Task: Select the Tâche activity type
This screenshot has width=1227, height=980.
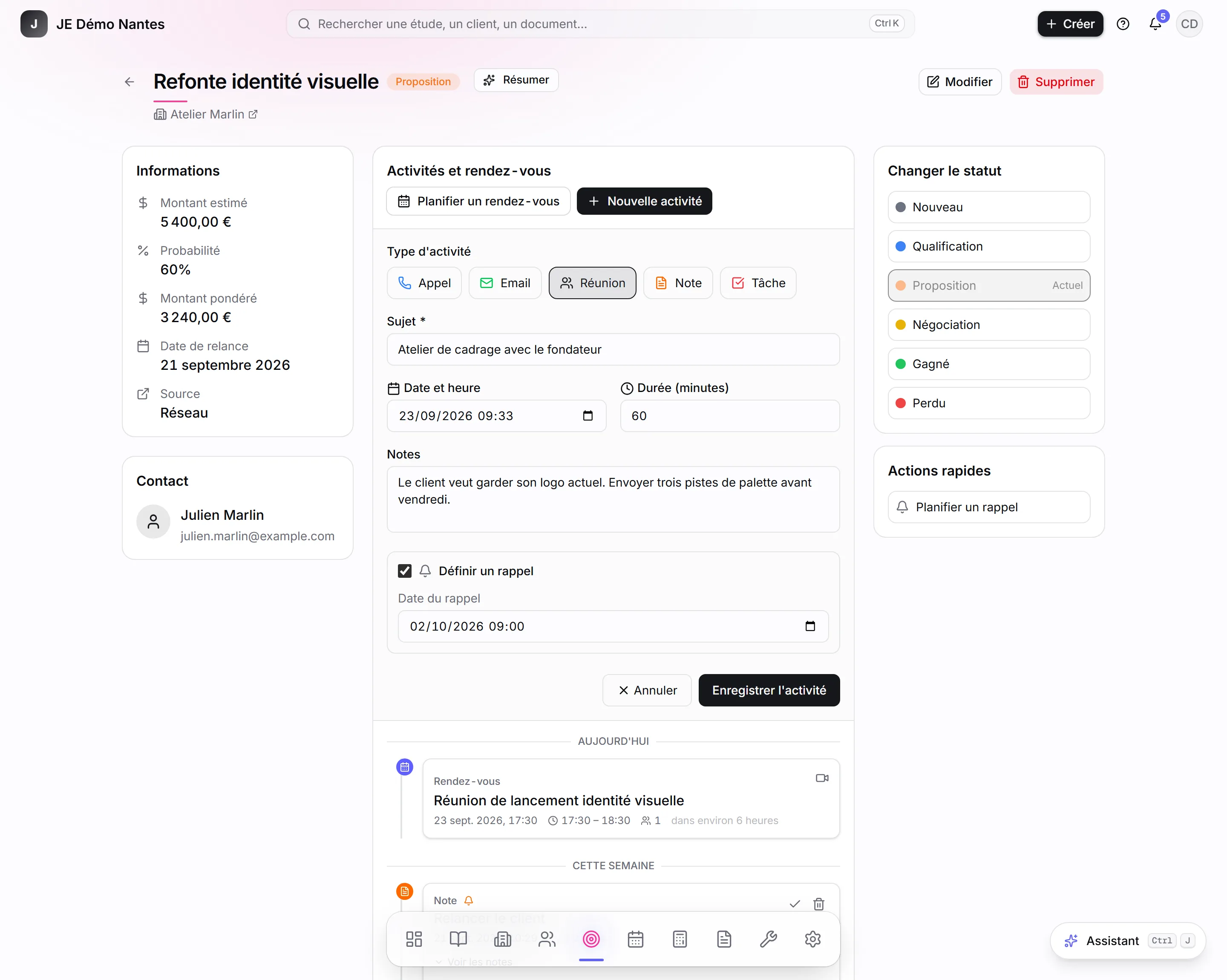Action: [759, 283]
